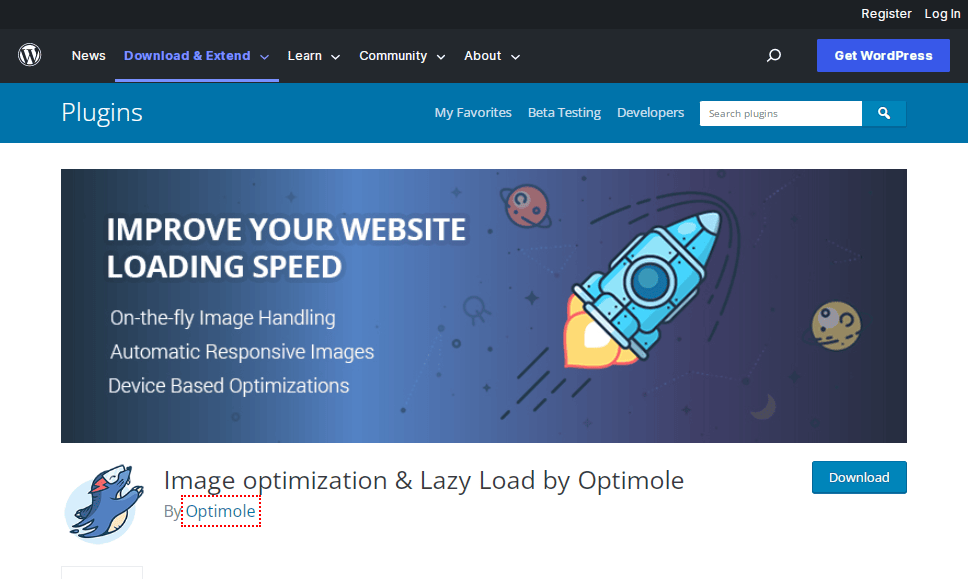Open the About navigation item

point(483,56)
